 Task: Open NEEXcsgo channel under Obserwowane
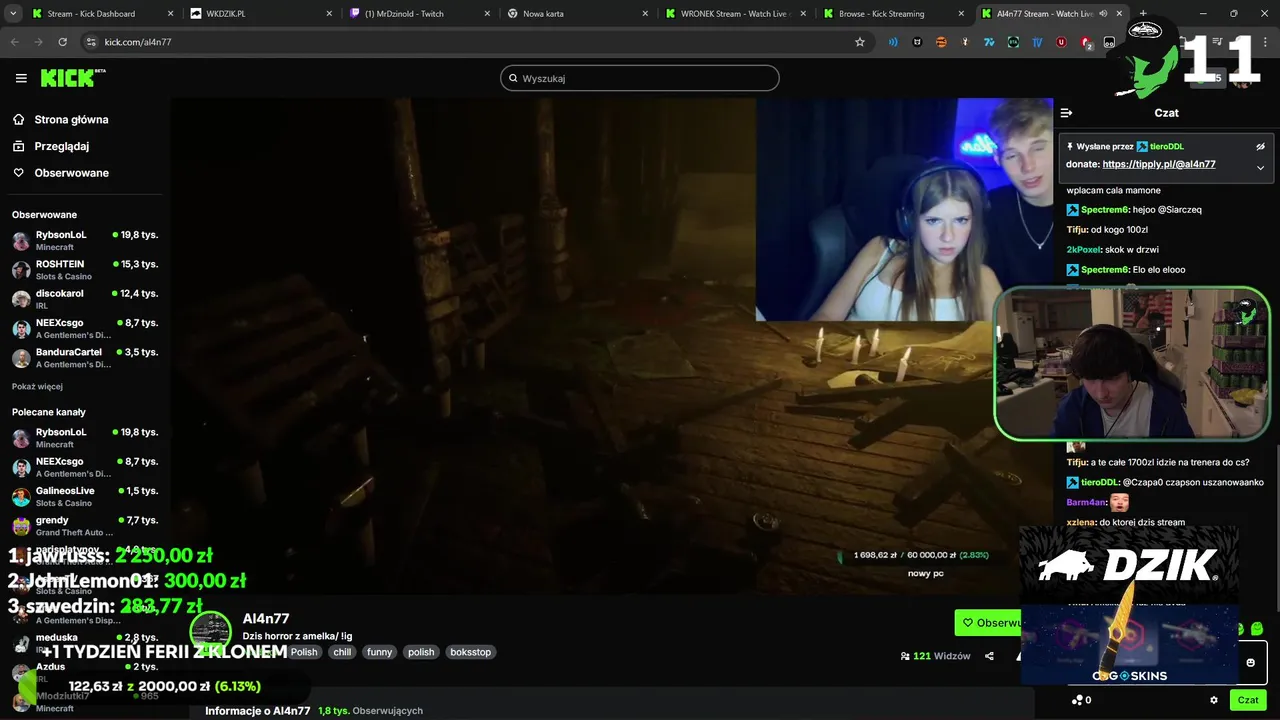coord(85,328)
